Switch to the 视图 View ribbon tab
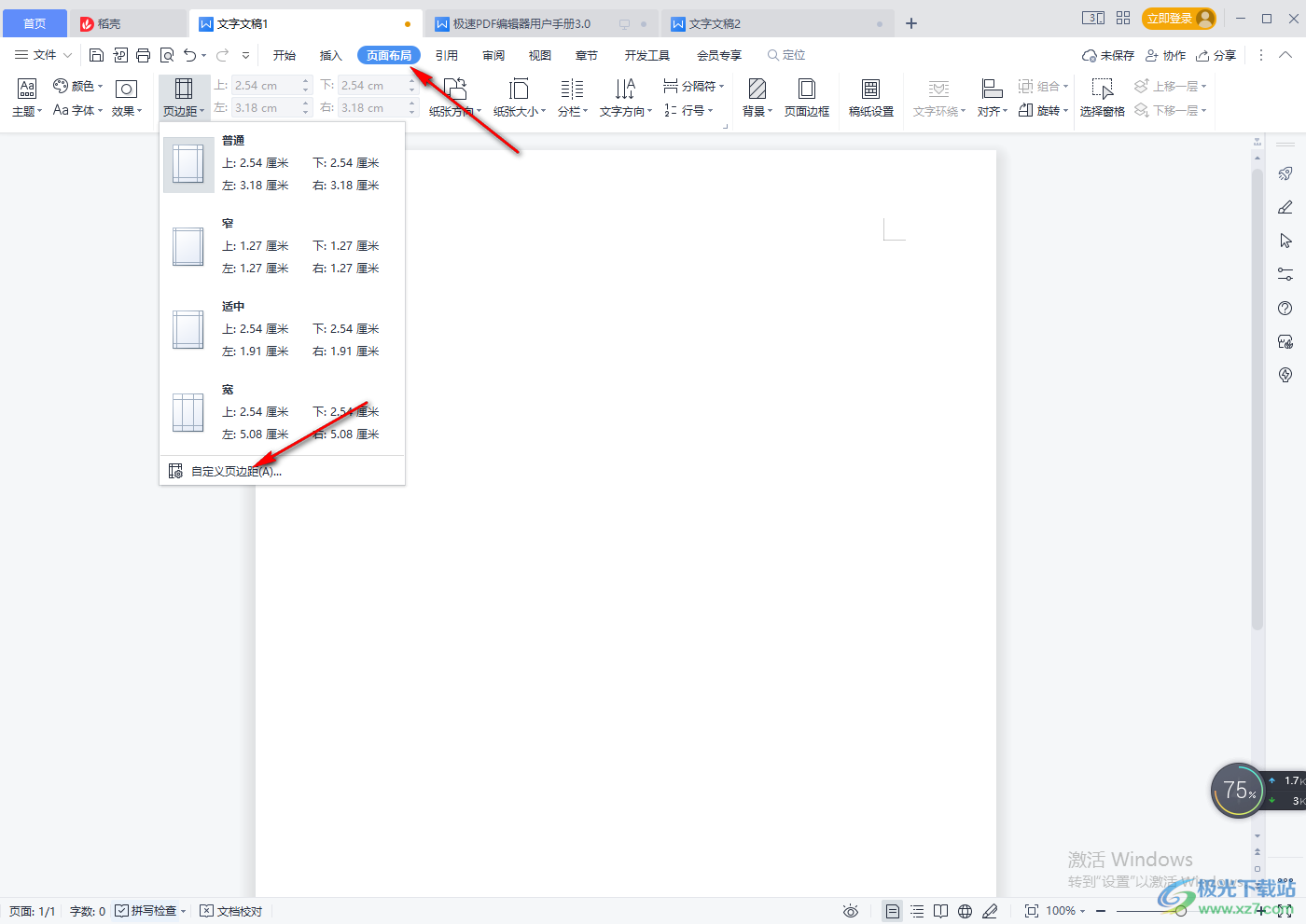The image size is (1306, 924). [x=540, y=55]
